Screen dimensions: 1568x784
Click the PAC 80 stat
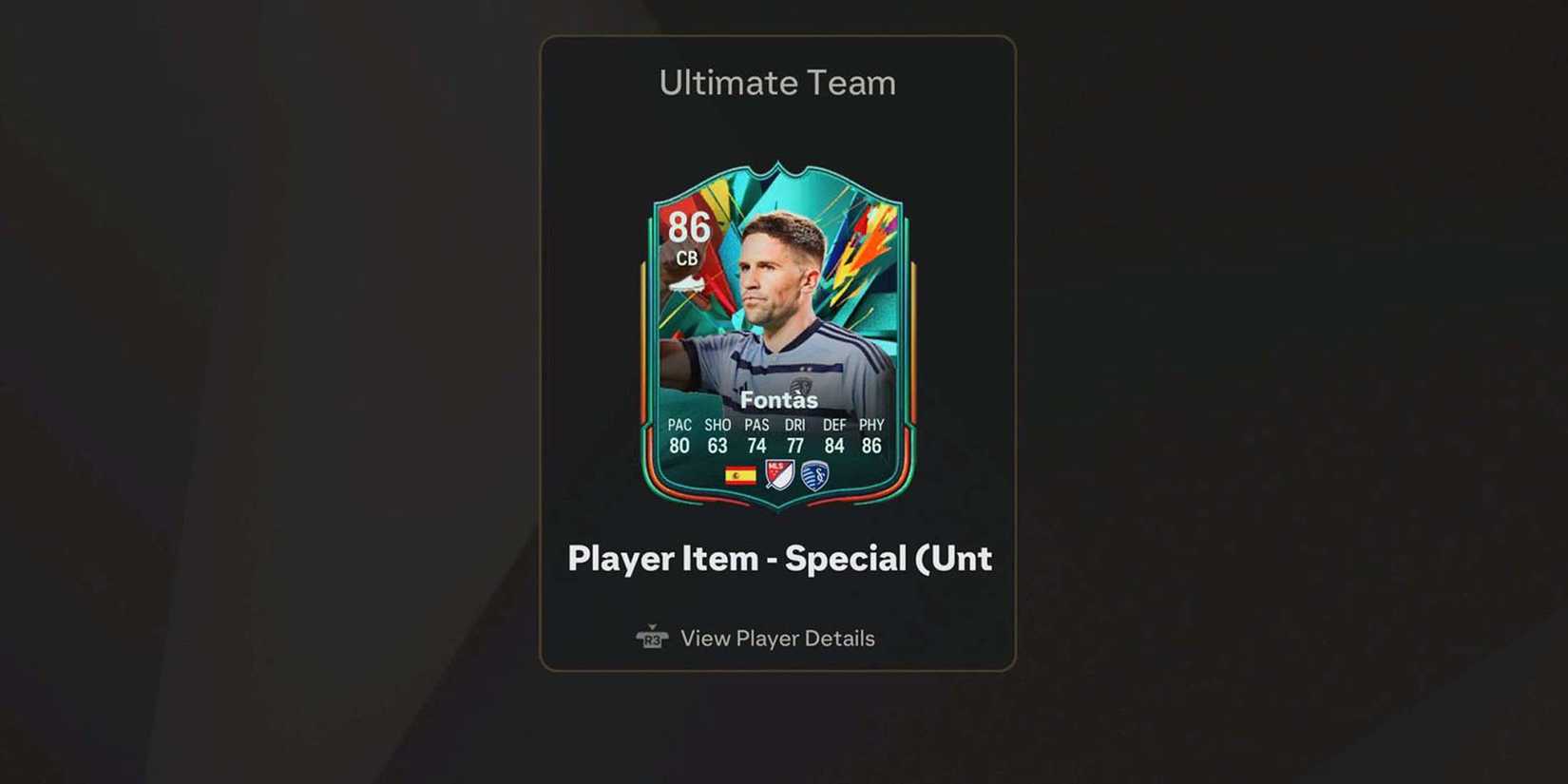(x=679, y=436)
